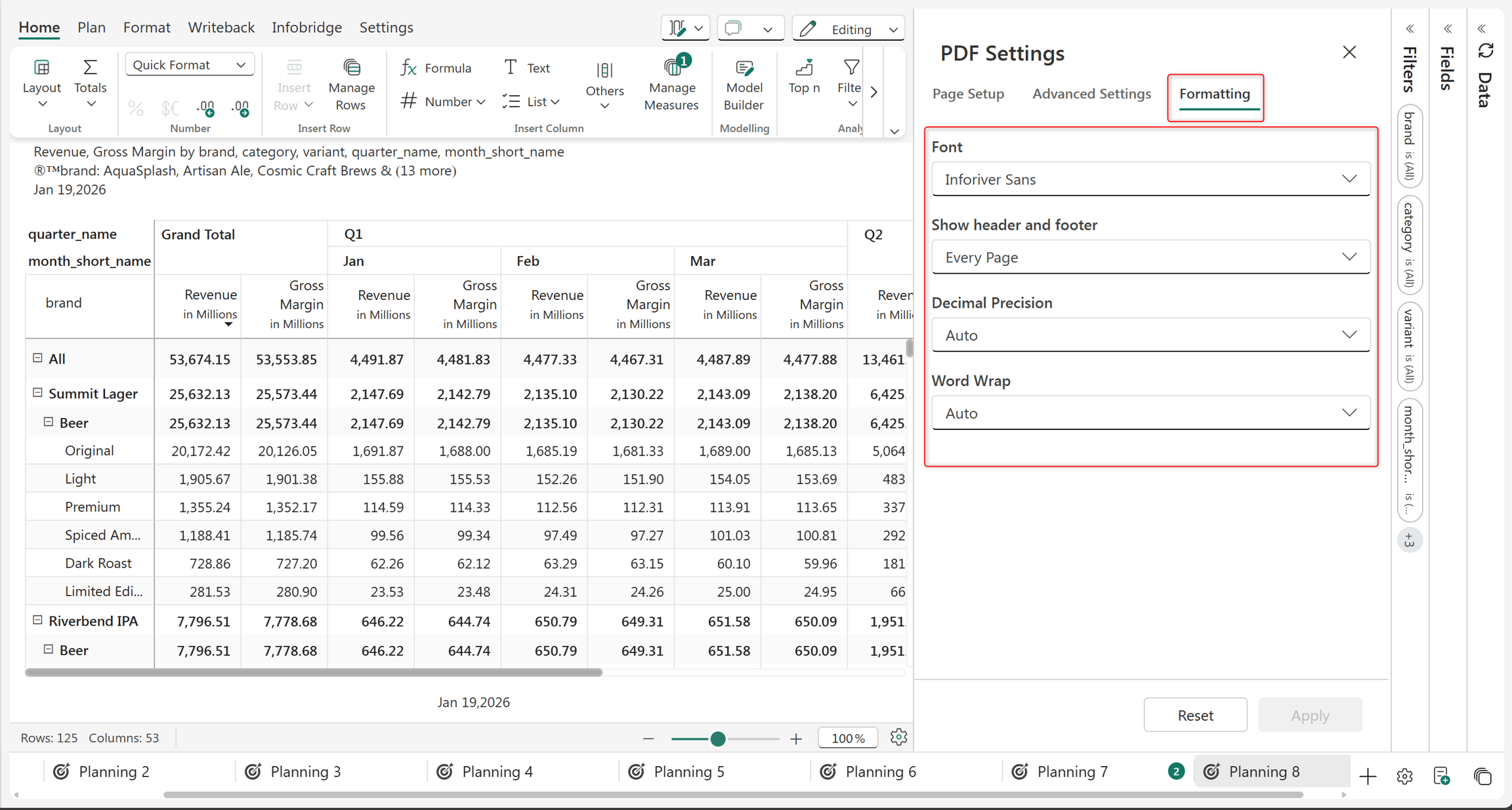The height and width of the screenshot is (810, 1512).
Task: Click the zoom slider handle
Action: (717, 738)
